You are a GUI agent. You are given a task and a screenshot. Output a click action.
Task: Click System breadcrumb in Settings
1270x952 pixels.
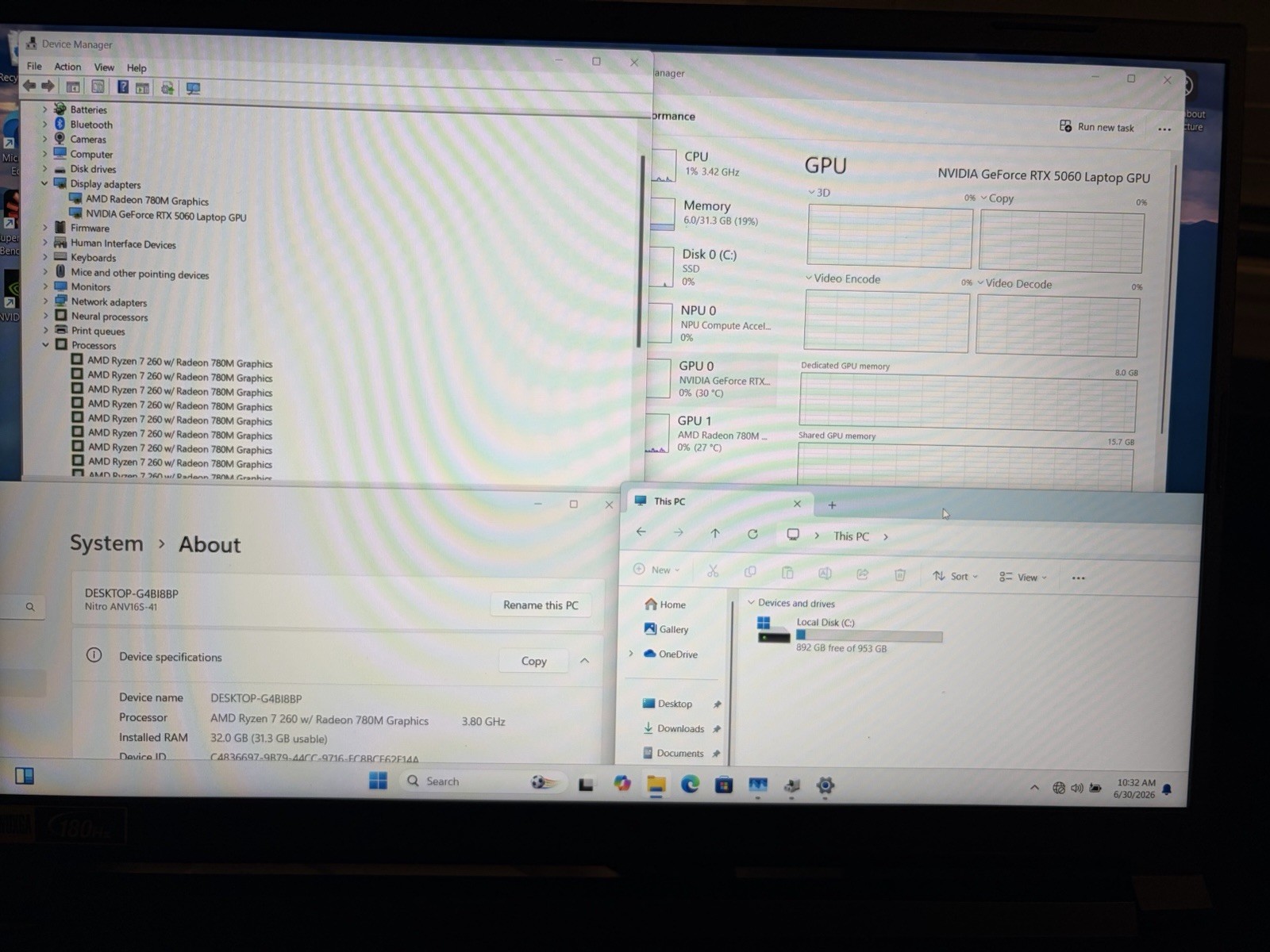click(x=106, y=543)
